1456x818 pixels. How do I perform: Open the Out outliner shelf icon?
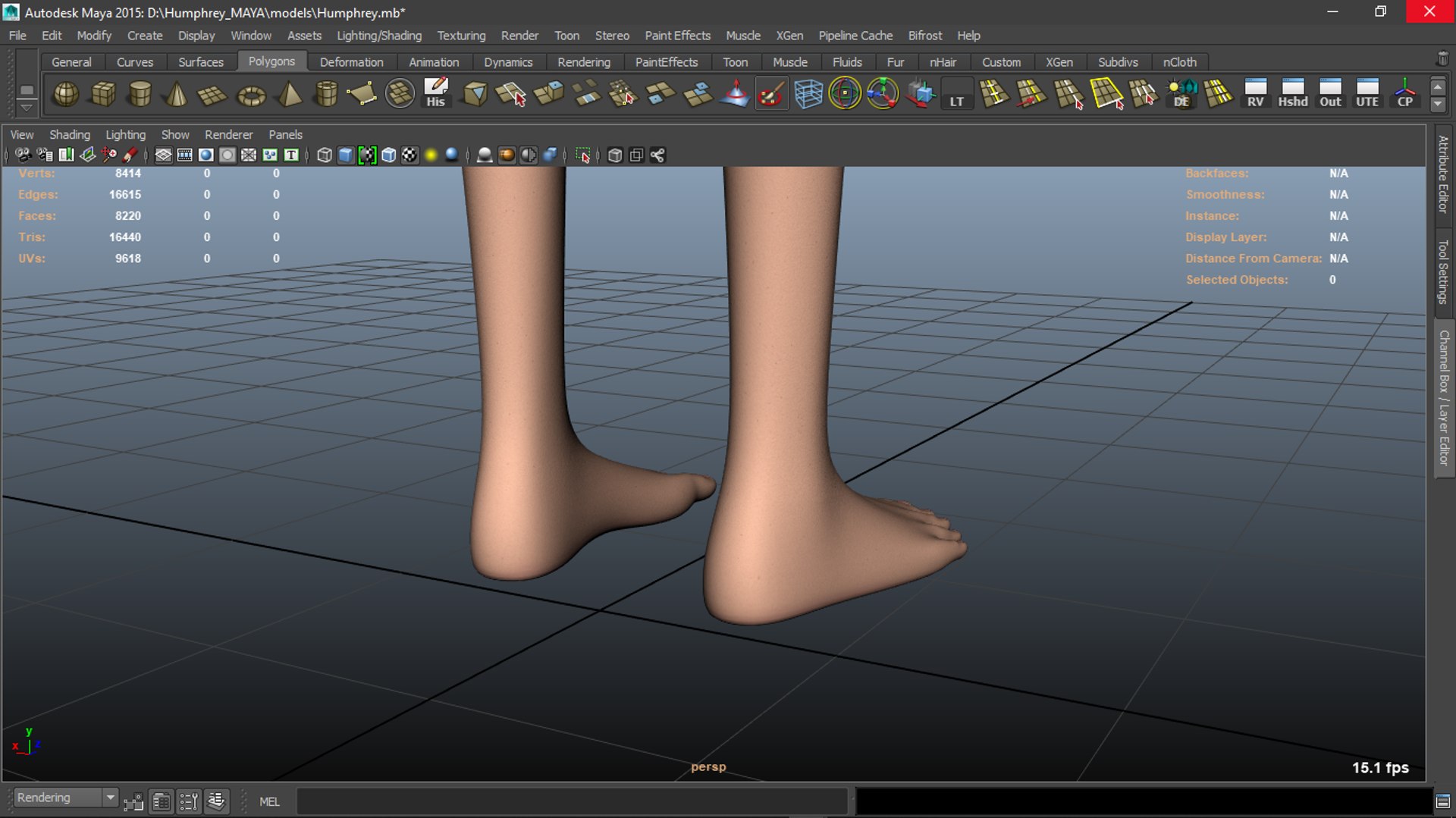point(1330,94)
